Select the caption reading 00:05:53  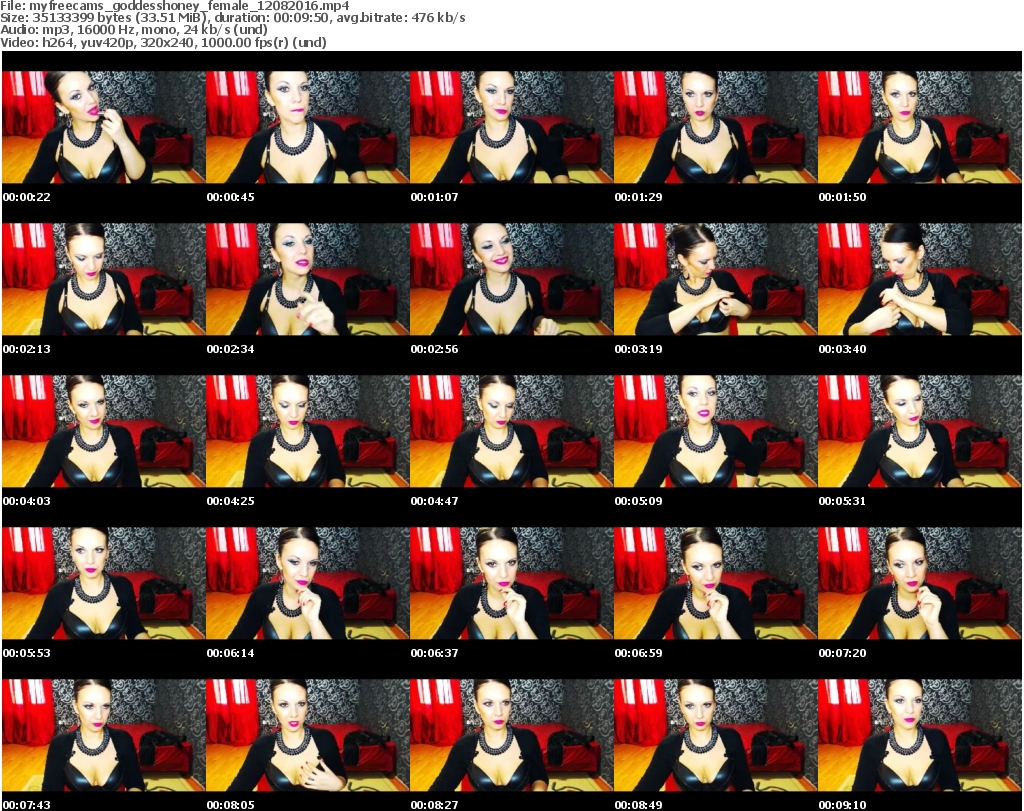[27, 653]
